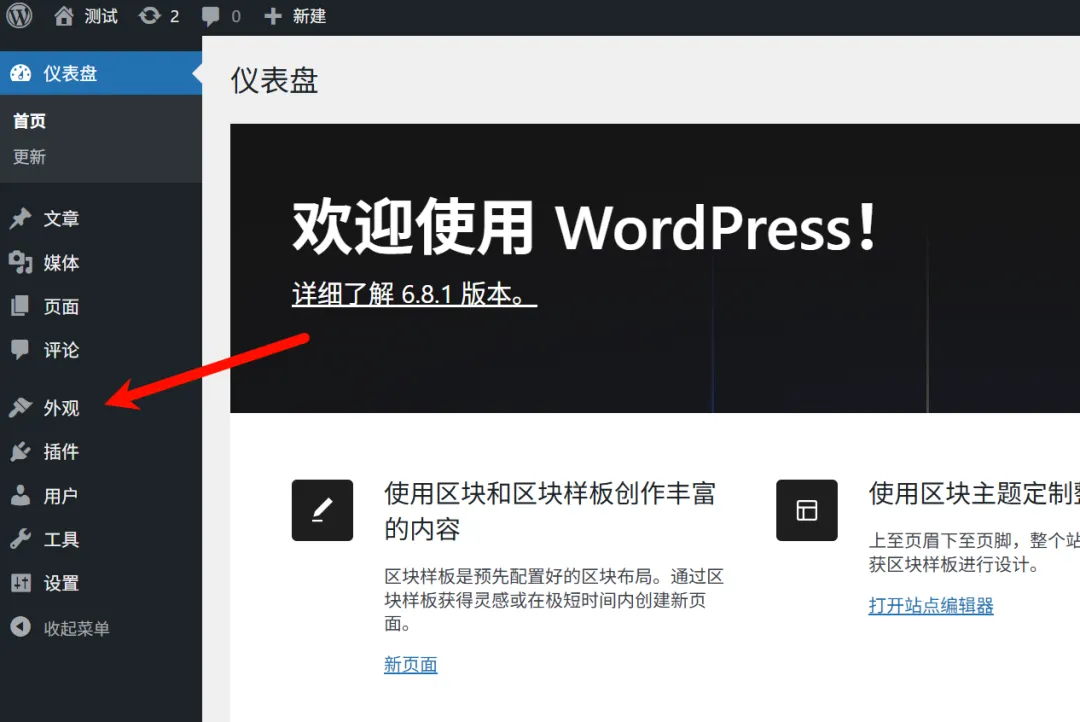
Task: Click the heading starting 使用区块主题定制
Action: (x=974, y=493)
